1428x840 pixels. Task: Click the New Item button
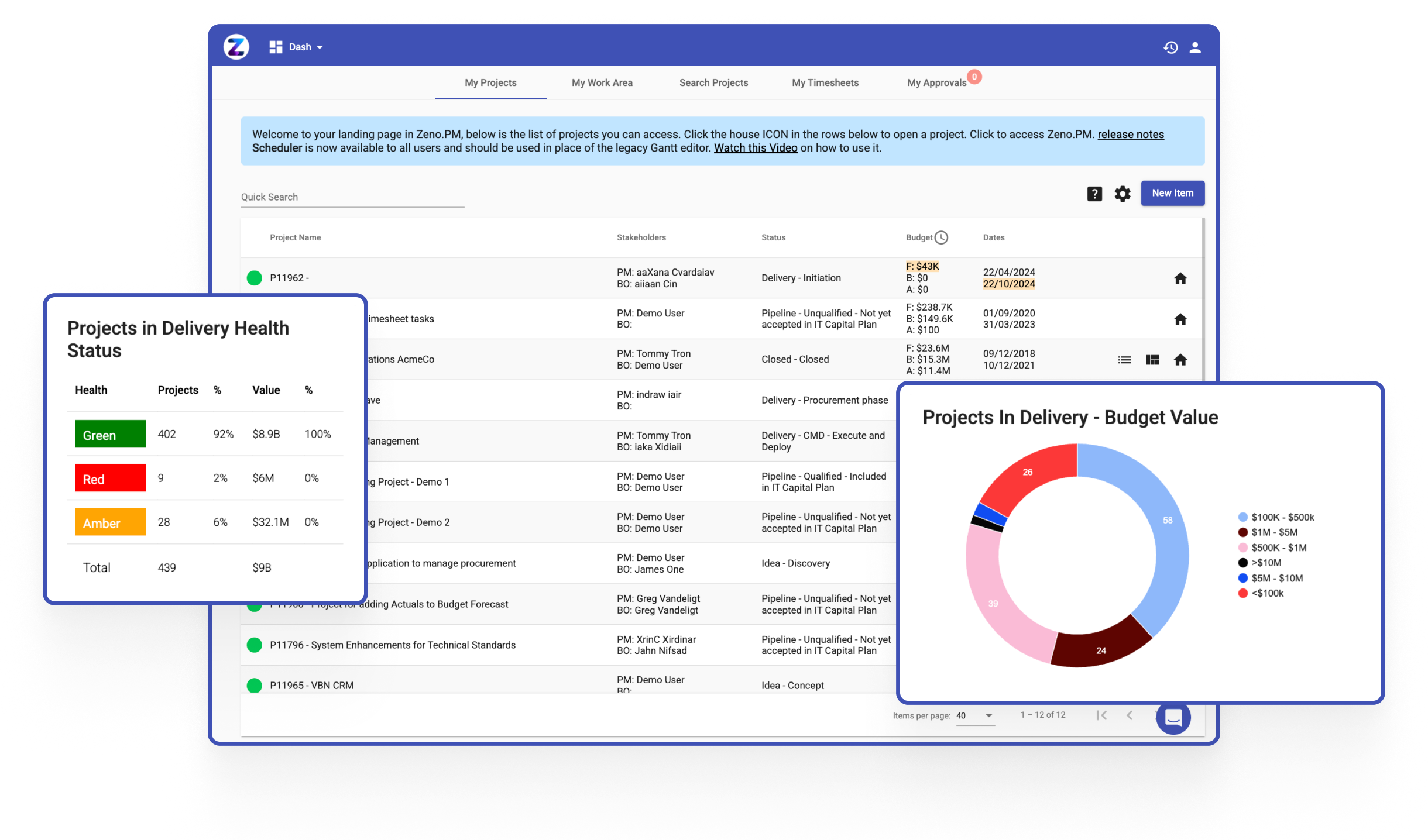[1172, 193]
